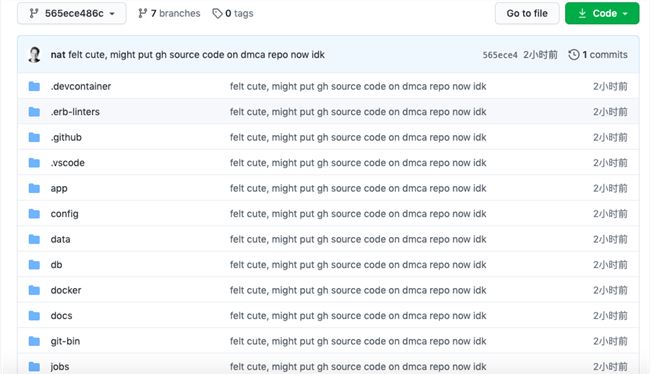The width and height of the screenshot is (650, 374).
Task: Open the data directory name
Action: (61, 239)
